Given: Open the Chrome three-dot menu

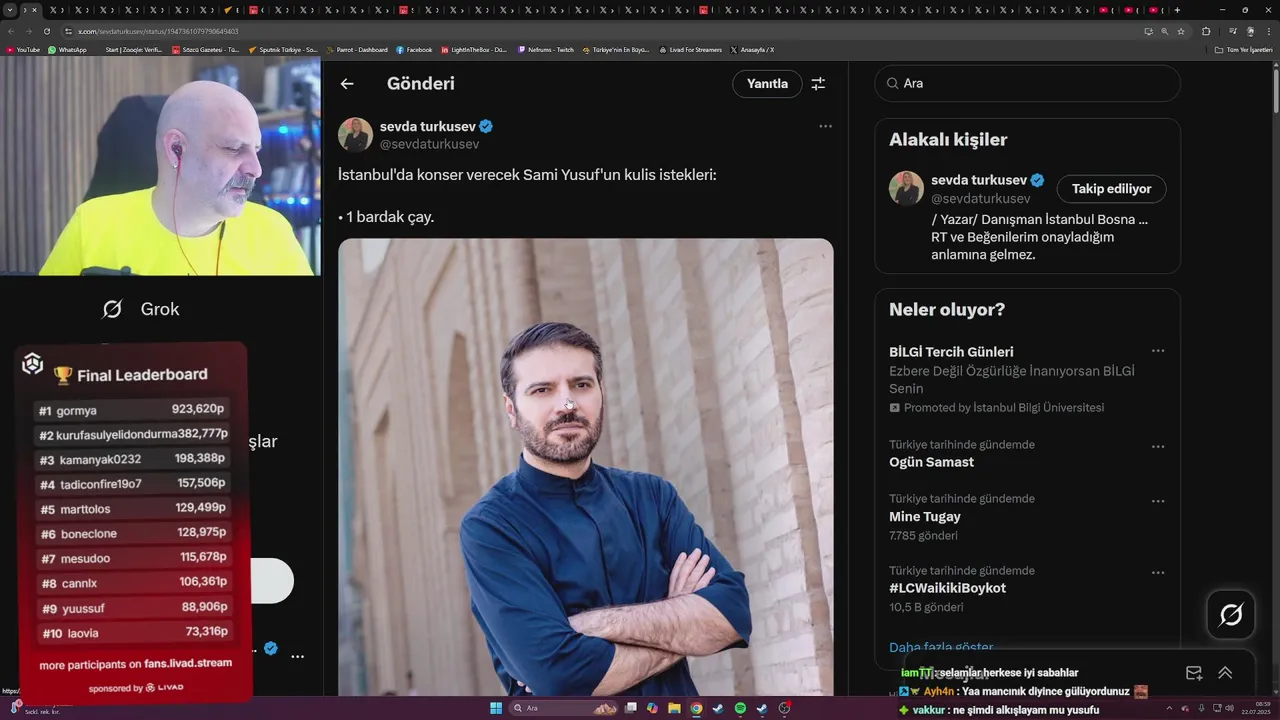Looking at the screenshot, I should pos(1268,31).
